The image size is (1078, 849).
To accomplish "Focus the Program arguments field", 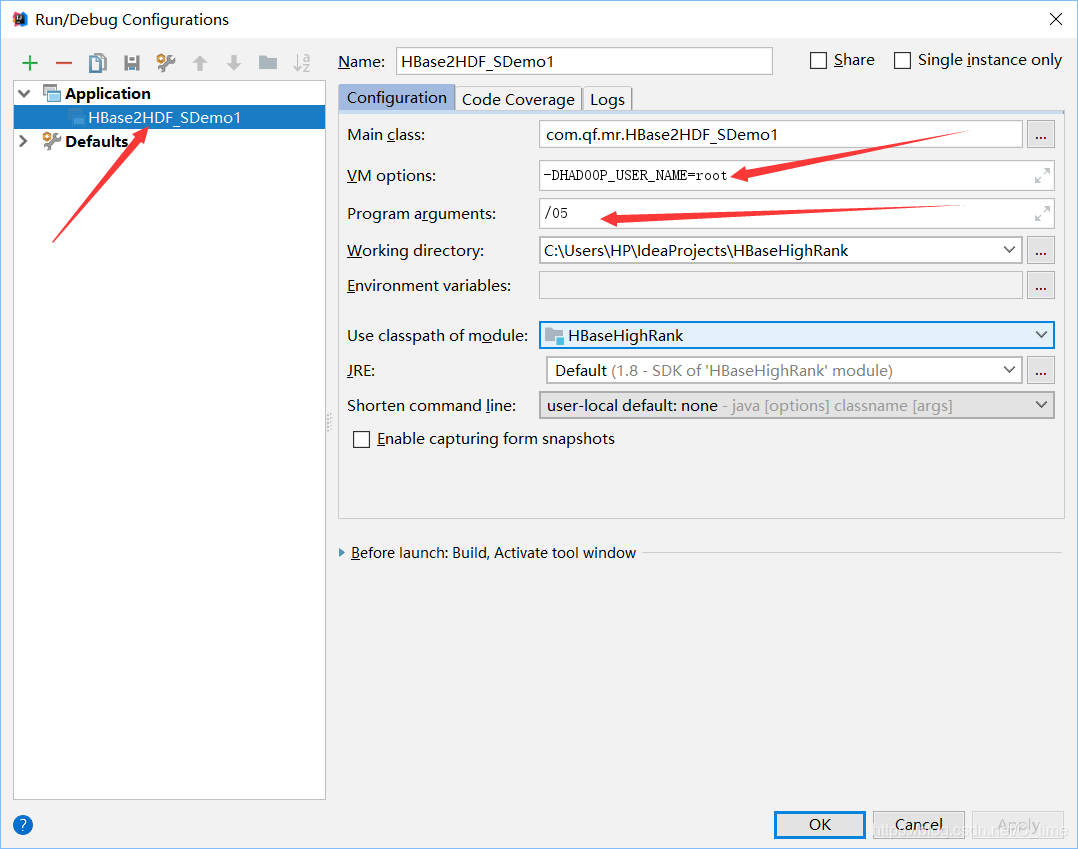I will point(796,214).
